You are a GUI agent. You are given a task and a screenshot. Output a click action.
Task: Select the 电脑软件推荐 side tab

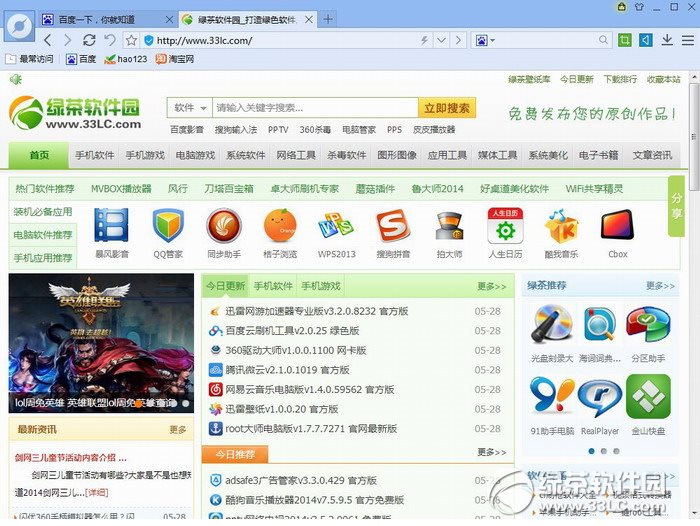[x=43, y=235]
